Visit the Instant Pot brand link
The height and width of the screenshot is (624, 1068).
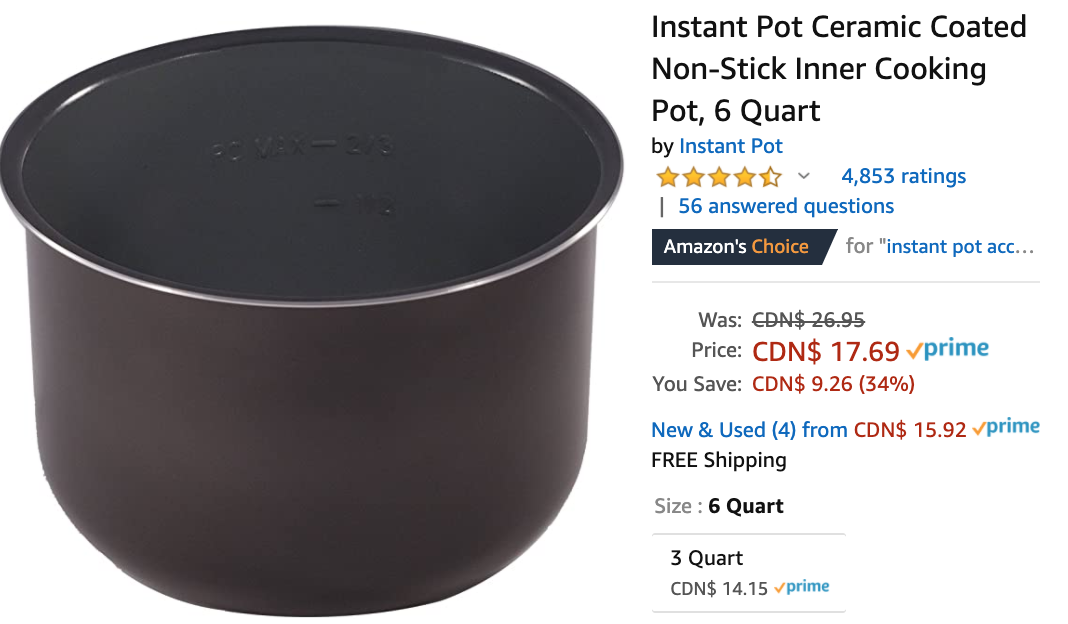click(731, 146)
